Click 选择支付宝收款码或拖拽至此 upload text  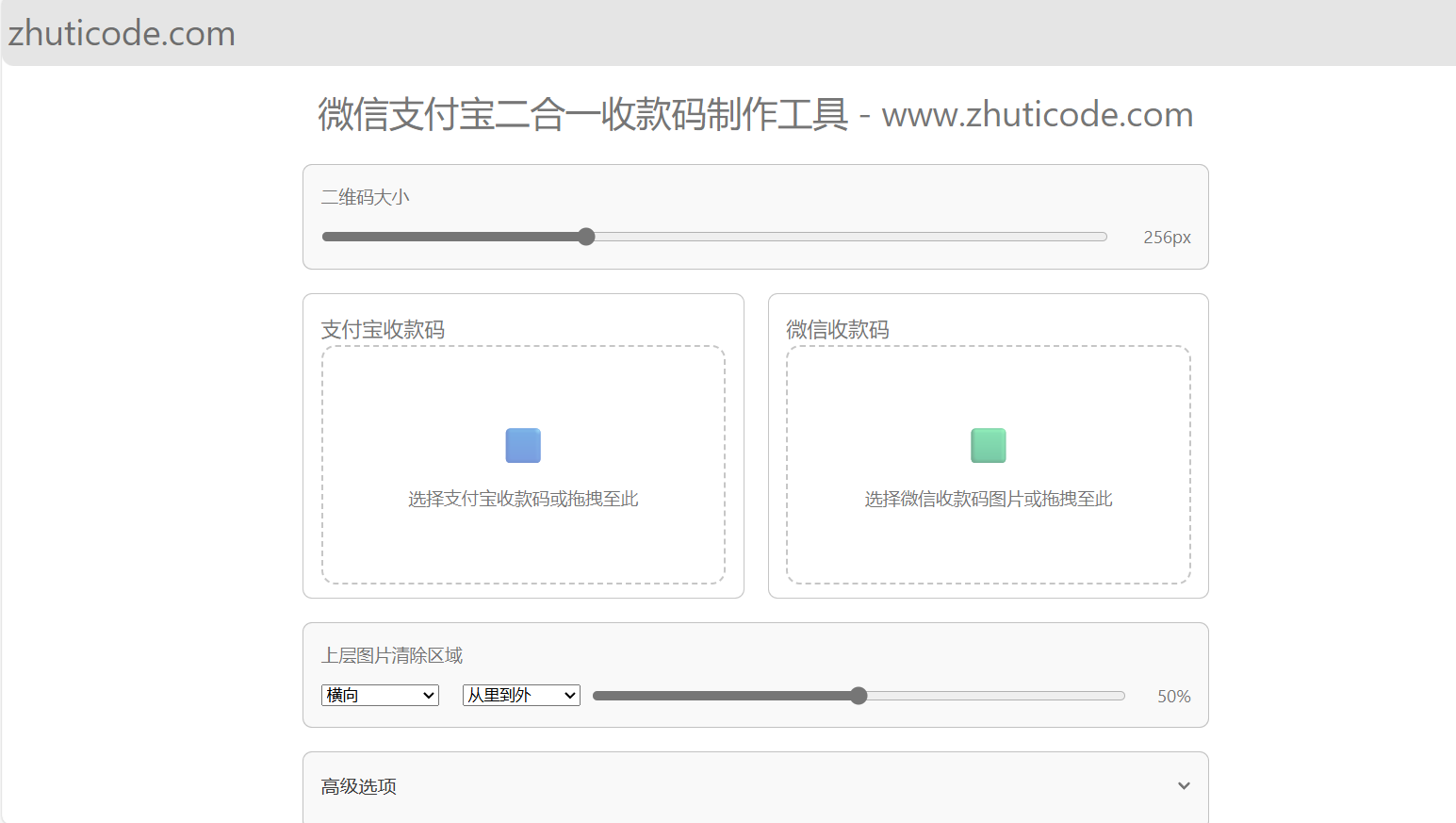(x=523, y=499)
